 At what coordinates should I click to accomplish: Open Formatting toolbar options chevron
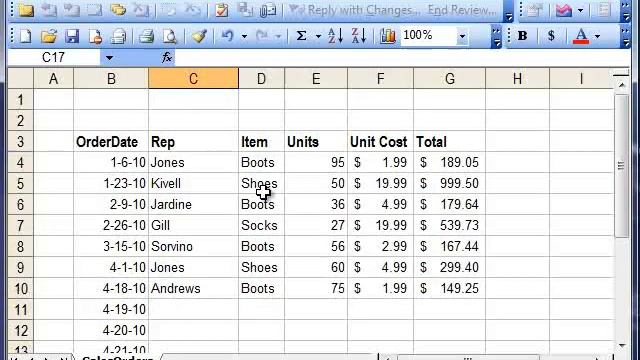(x=625, y=37)
